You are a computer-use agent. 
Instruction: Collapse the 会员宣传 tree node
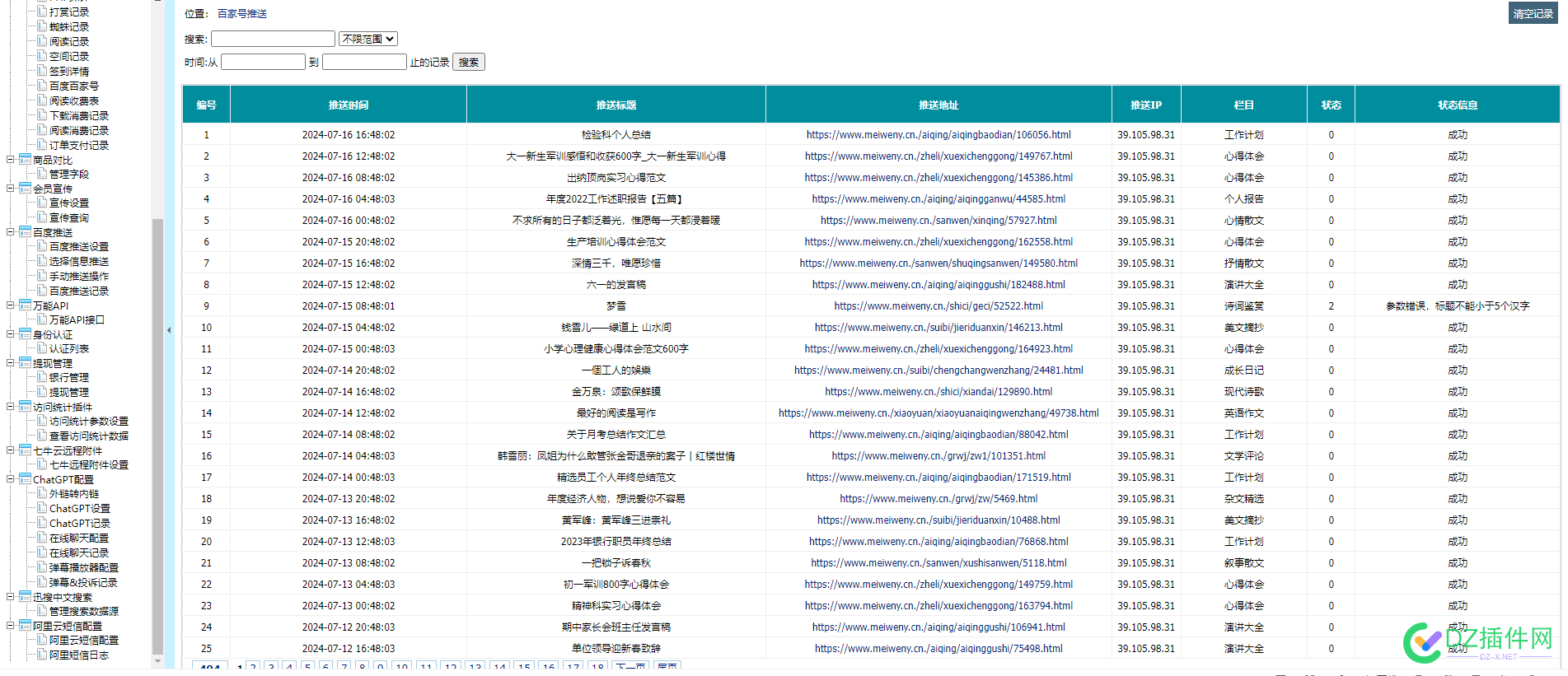(x=10, y=189)
